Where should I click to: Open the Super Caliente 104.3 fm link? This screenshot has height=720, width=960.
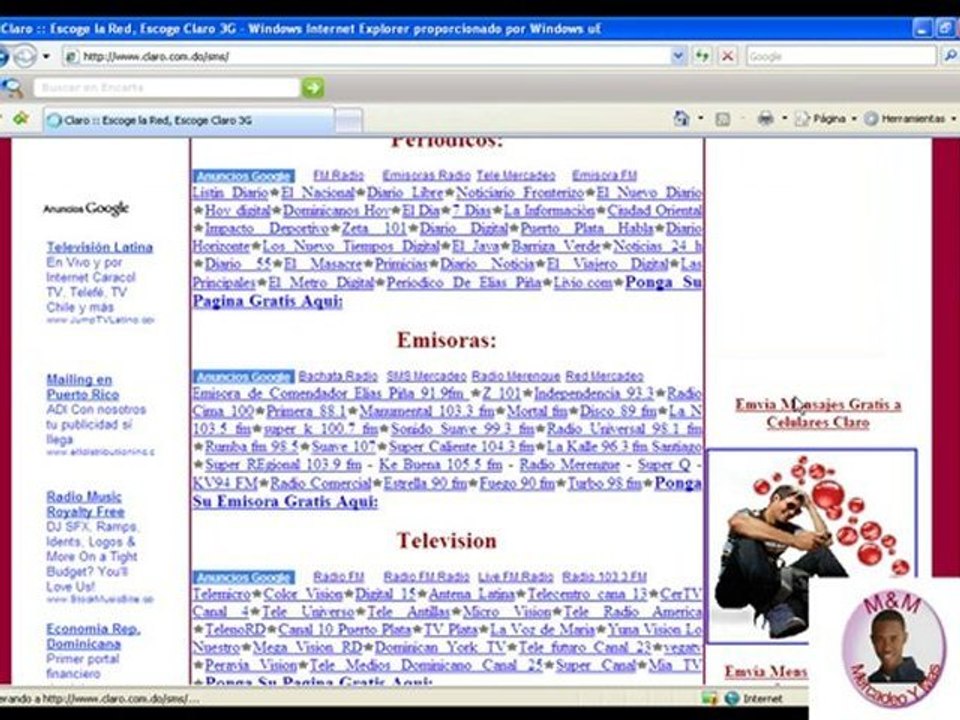[462, 447]
